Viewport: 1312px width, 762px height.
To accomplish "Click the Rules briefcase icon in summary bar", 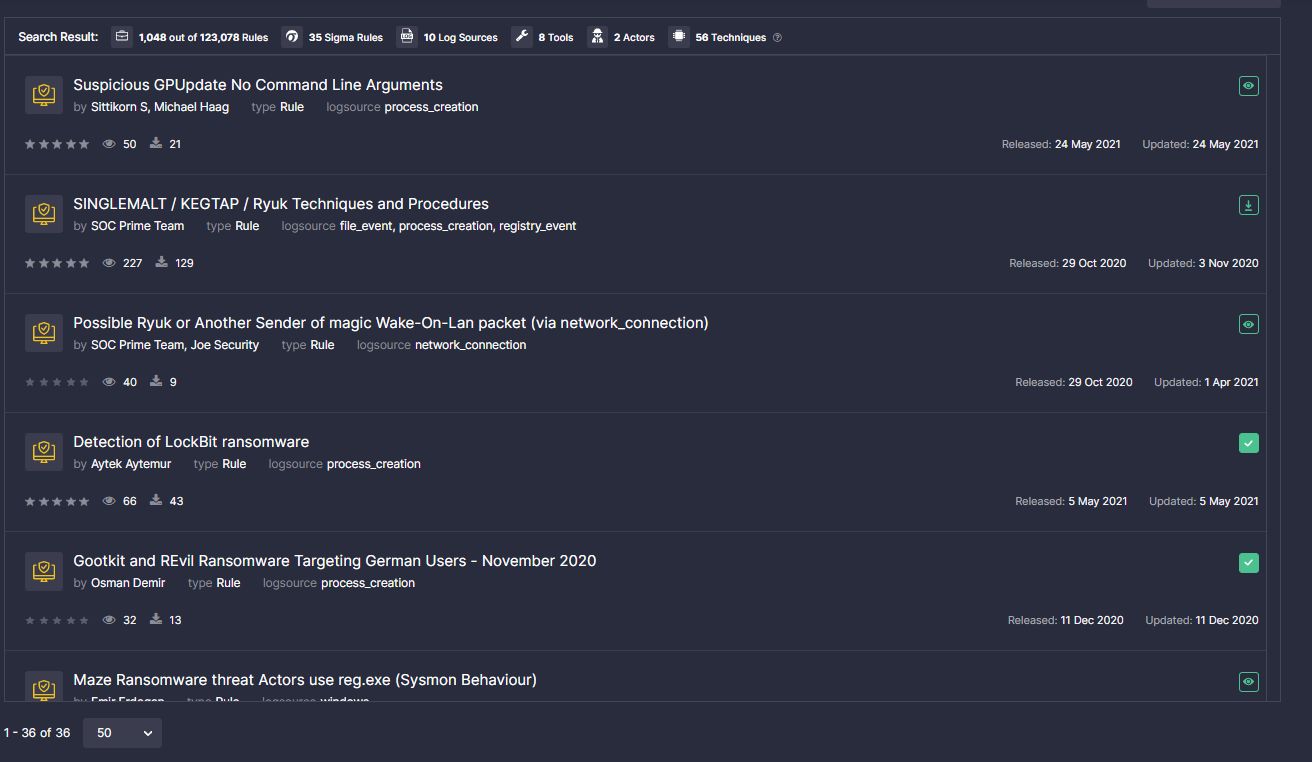I will [x=122, y=37].
